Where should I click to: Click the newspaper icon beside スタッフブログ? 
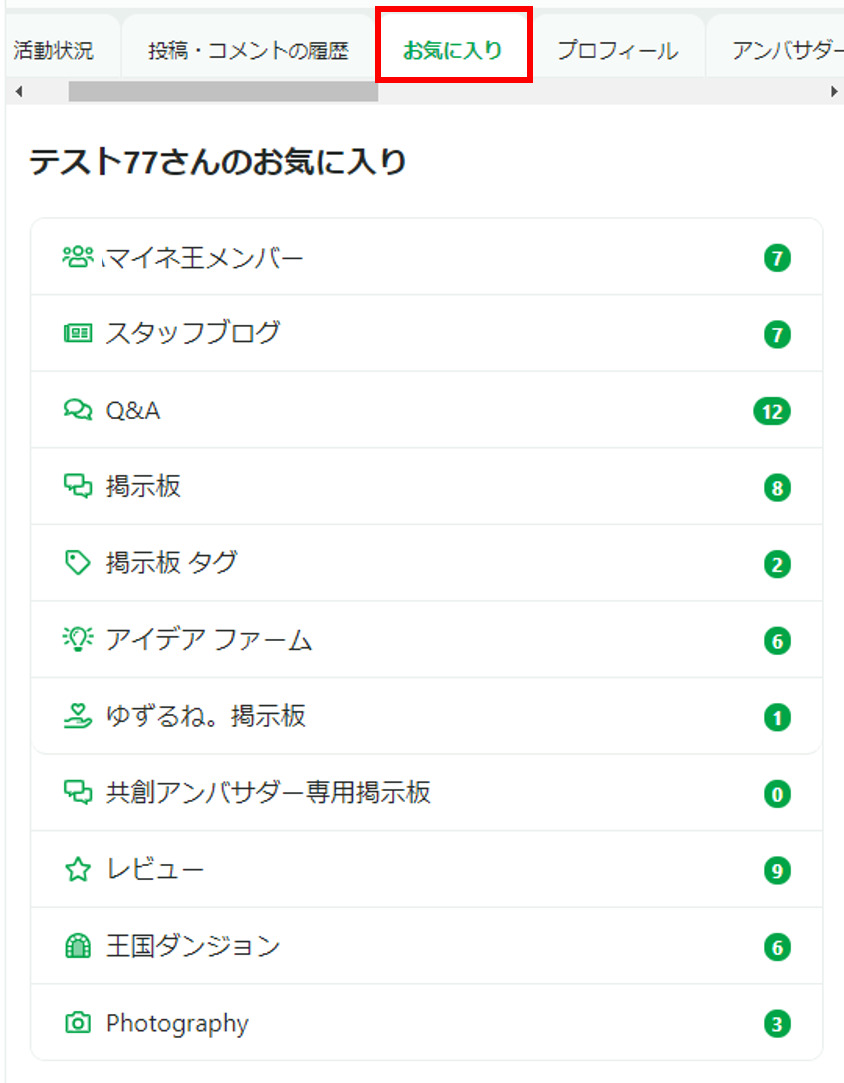[77, 333]
